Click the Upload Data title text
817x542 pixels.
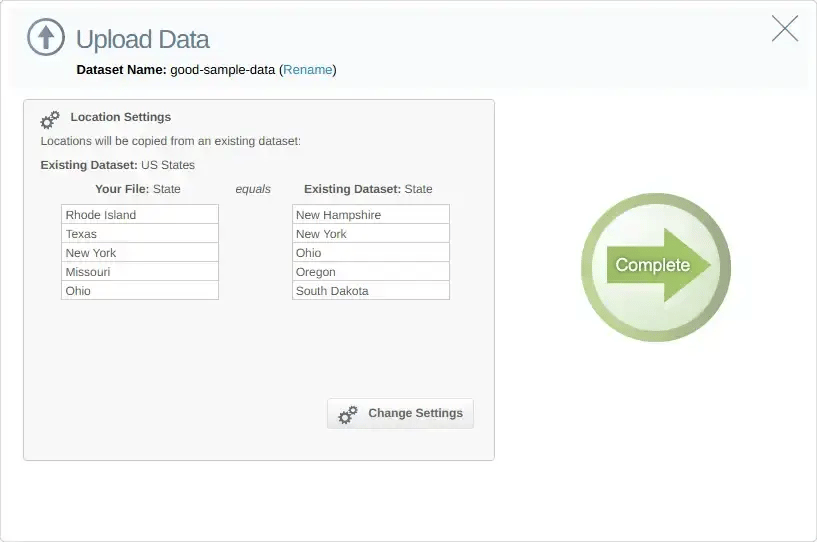[x=143, y=40]
